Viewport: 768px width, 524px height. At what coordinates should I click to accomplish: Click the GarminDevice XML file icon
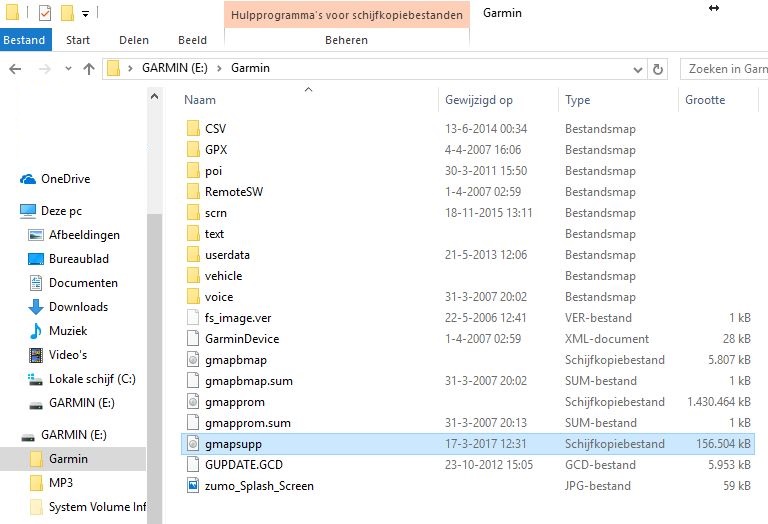(x=193, y=339)
